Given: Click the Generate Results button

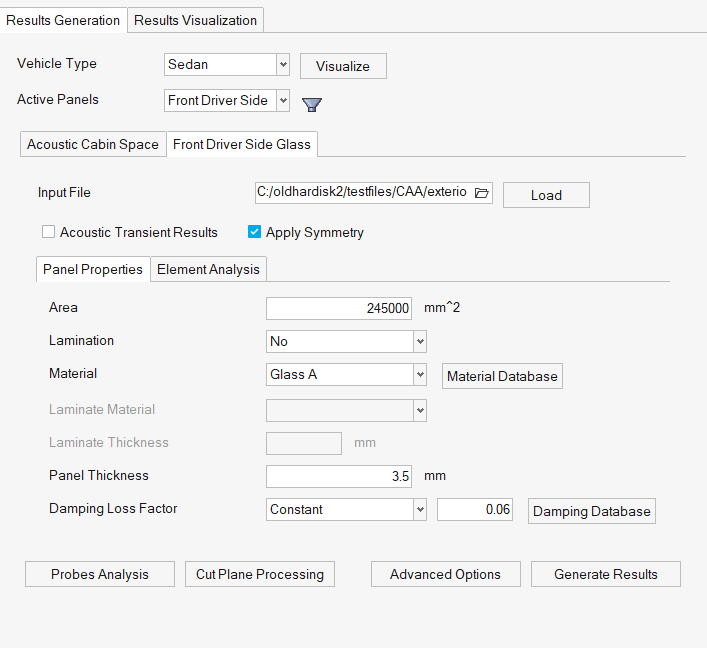Looking at the screenshot, I should 605,574.
